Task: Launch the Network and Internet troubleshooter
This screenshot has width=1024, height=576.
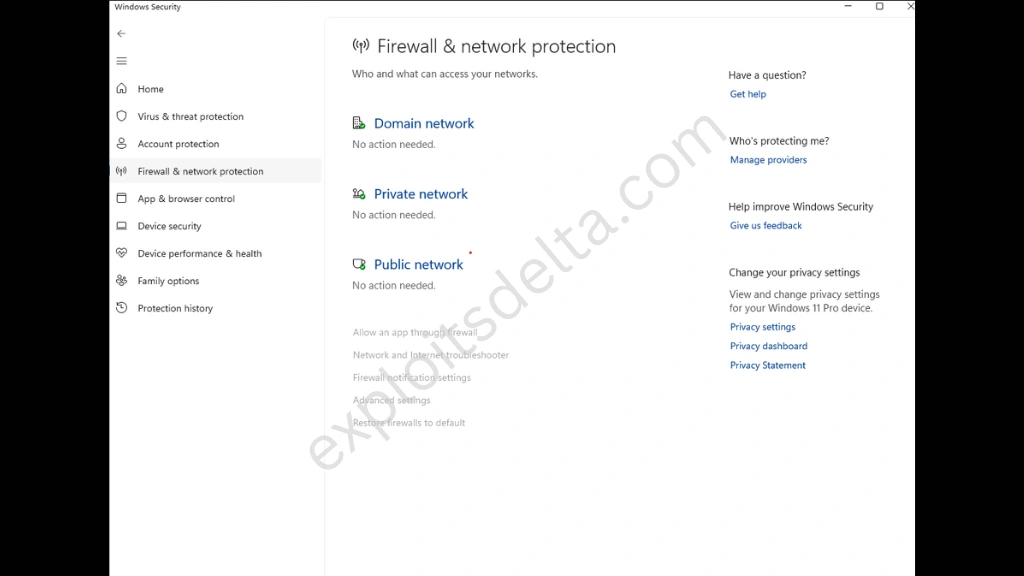Action: [x=430, y=355]
